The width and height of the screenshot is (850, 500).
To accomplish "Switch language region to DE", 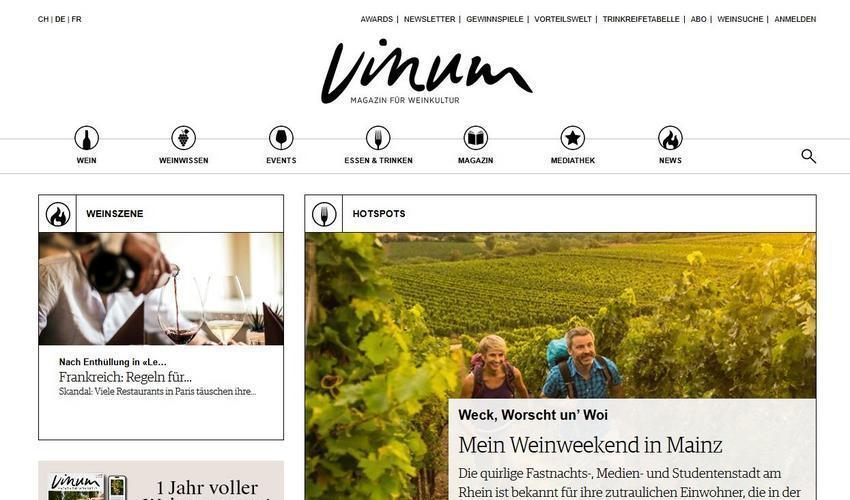I will click(x=60, y=19).
